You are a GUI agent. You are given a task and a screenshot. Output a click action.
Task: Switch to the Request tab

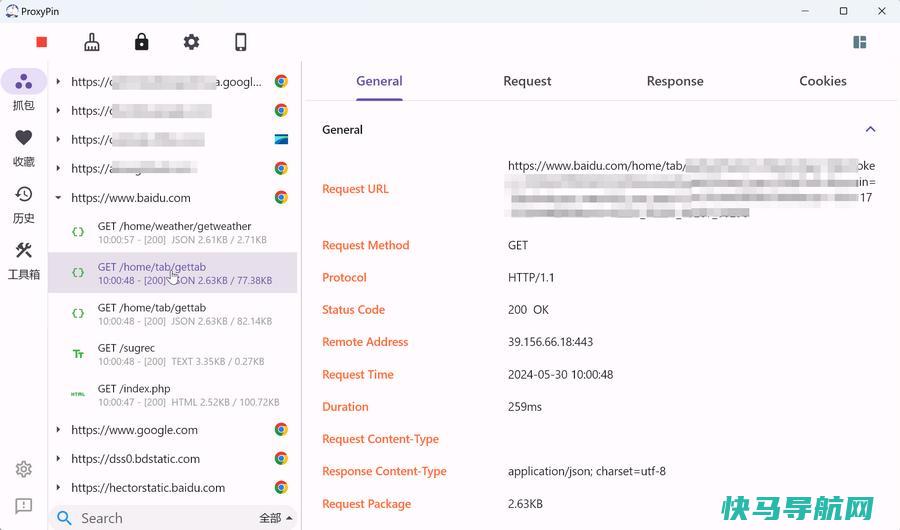point(527,81)
